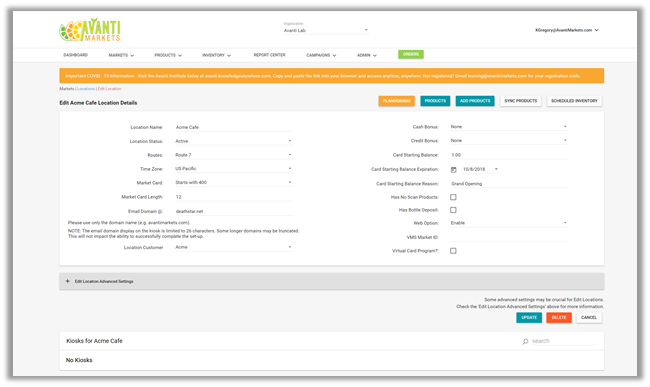Screen dimensions: 650x387
Task: Click the Sync Products button
Action: 521,101
